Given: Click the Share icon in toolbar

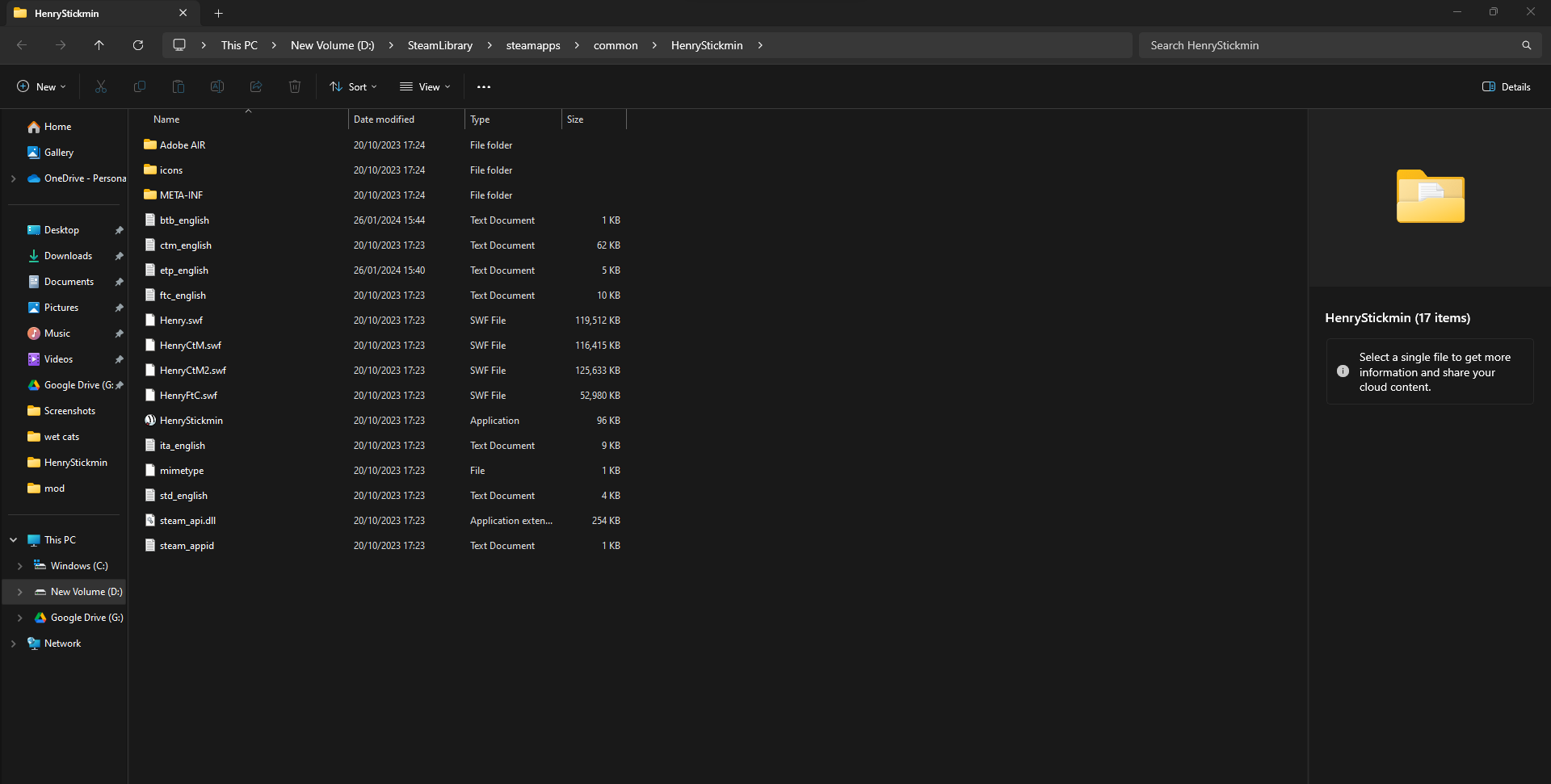Looking at the screenshot, I should pos(256,86).
